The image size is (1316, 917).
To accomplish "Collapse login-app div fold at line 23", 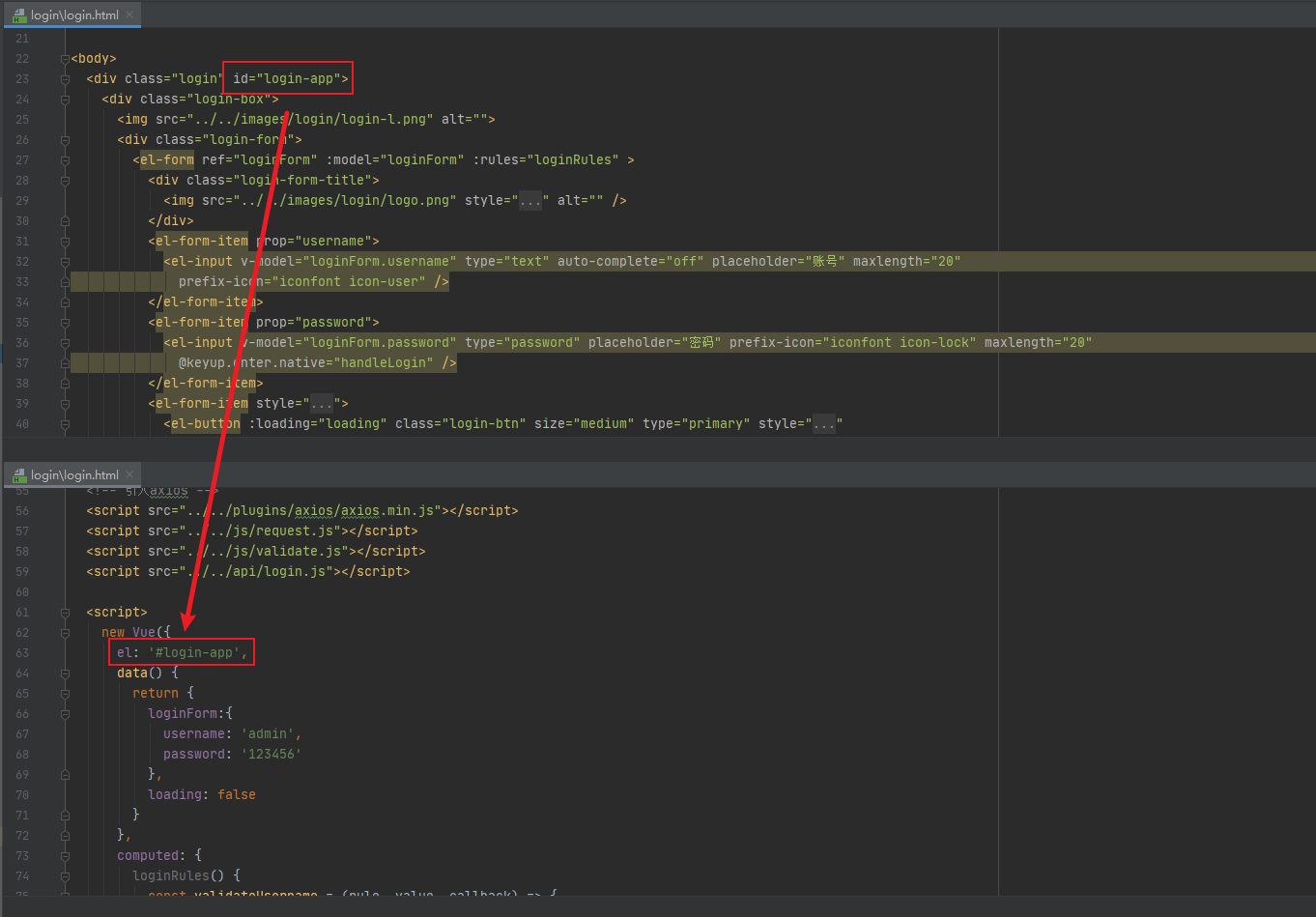I will pos(65,79).
